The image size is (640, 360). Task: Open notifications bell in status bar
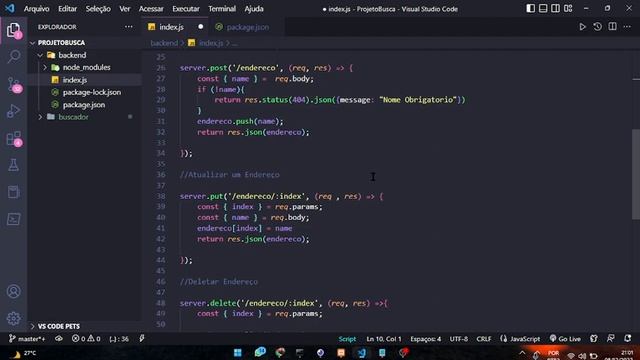[627, 338]
